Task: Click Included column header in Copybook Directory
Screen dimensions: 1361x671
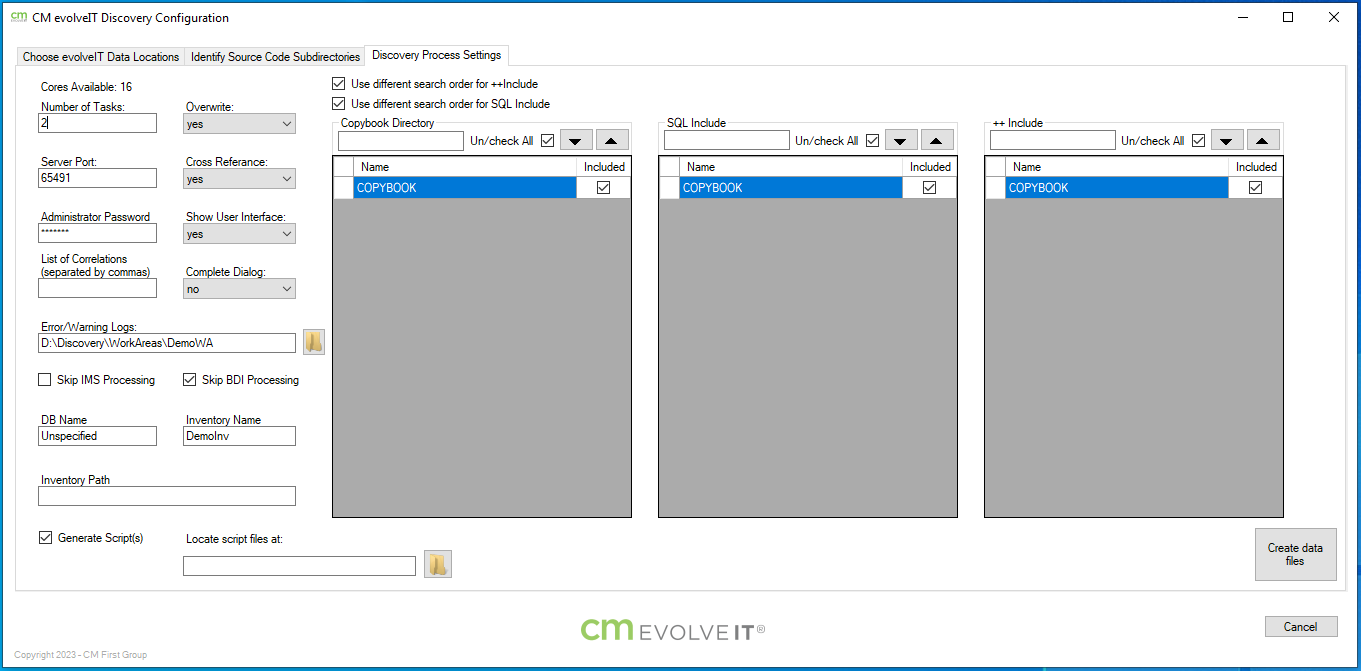Action: tap(604, 167)
